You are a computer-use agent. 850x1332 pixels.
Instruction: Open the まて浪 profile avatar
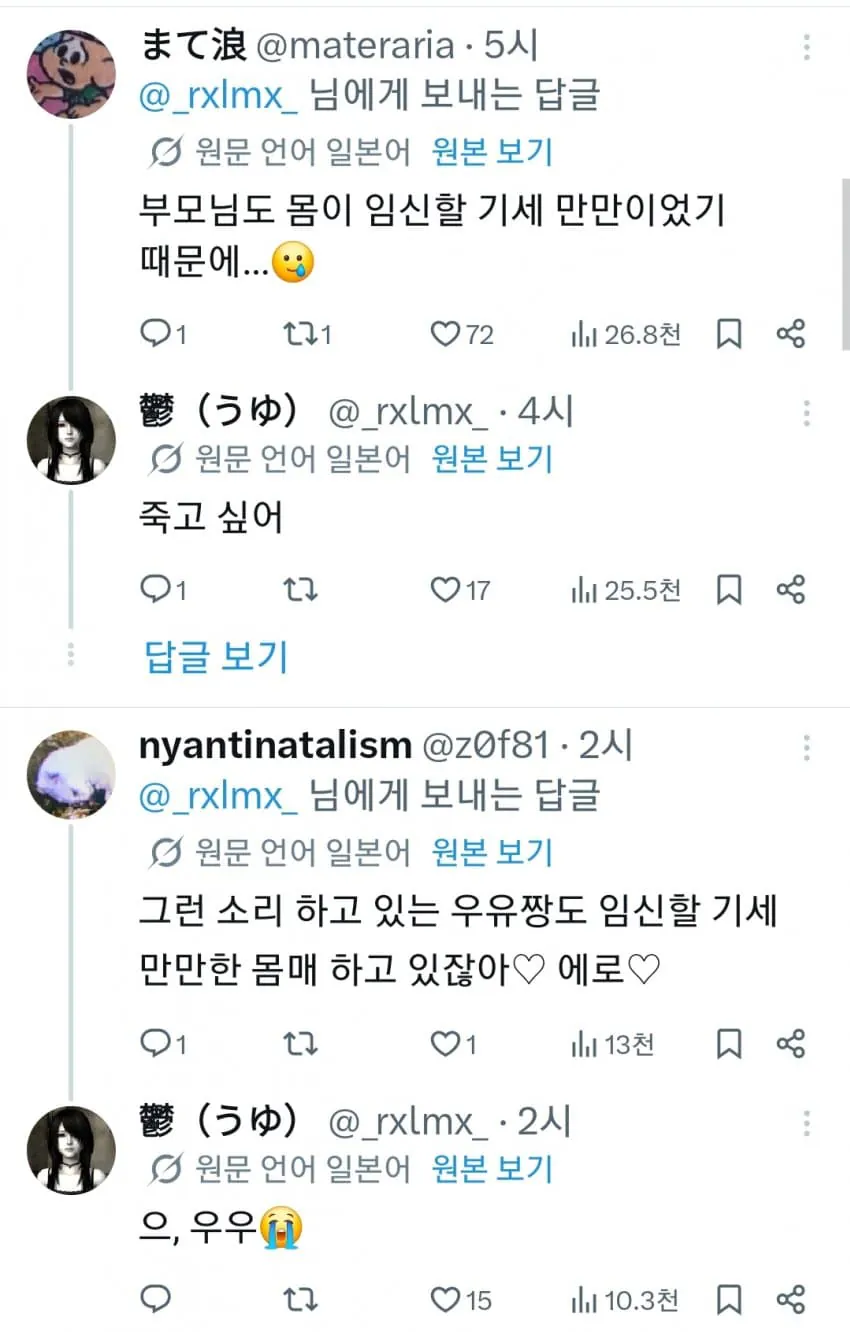[70, 72]
